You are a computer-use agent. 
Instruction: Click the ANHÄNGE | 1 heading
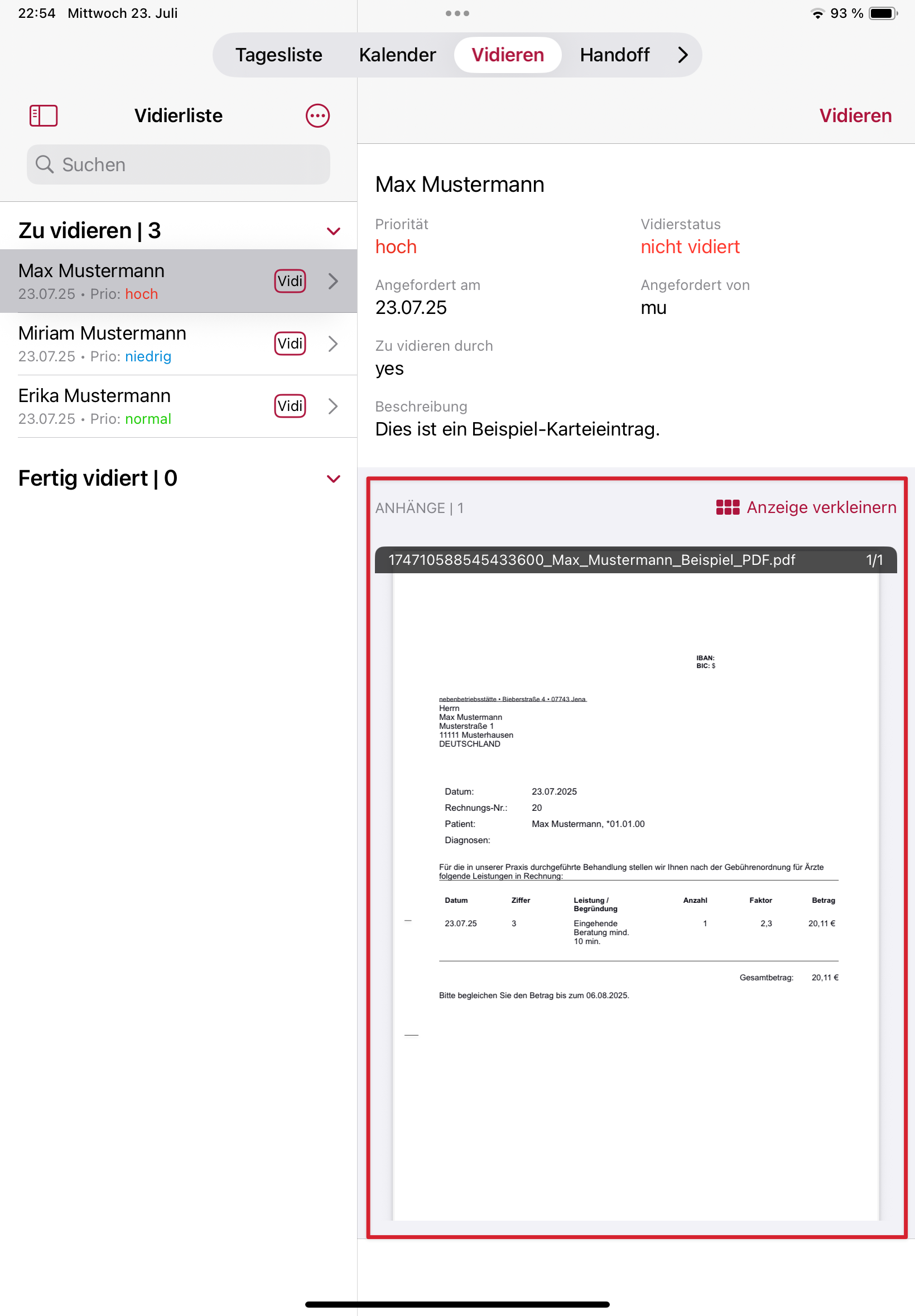tap(419, 508)
